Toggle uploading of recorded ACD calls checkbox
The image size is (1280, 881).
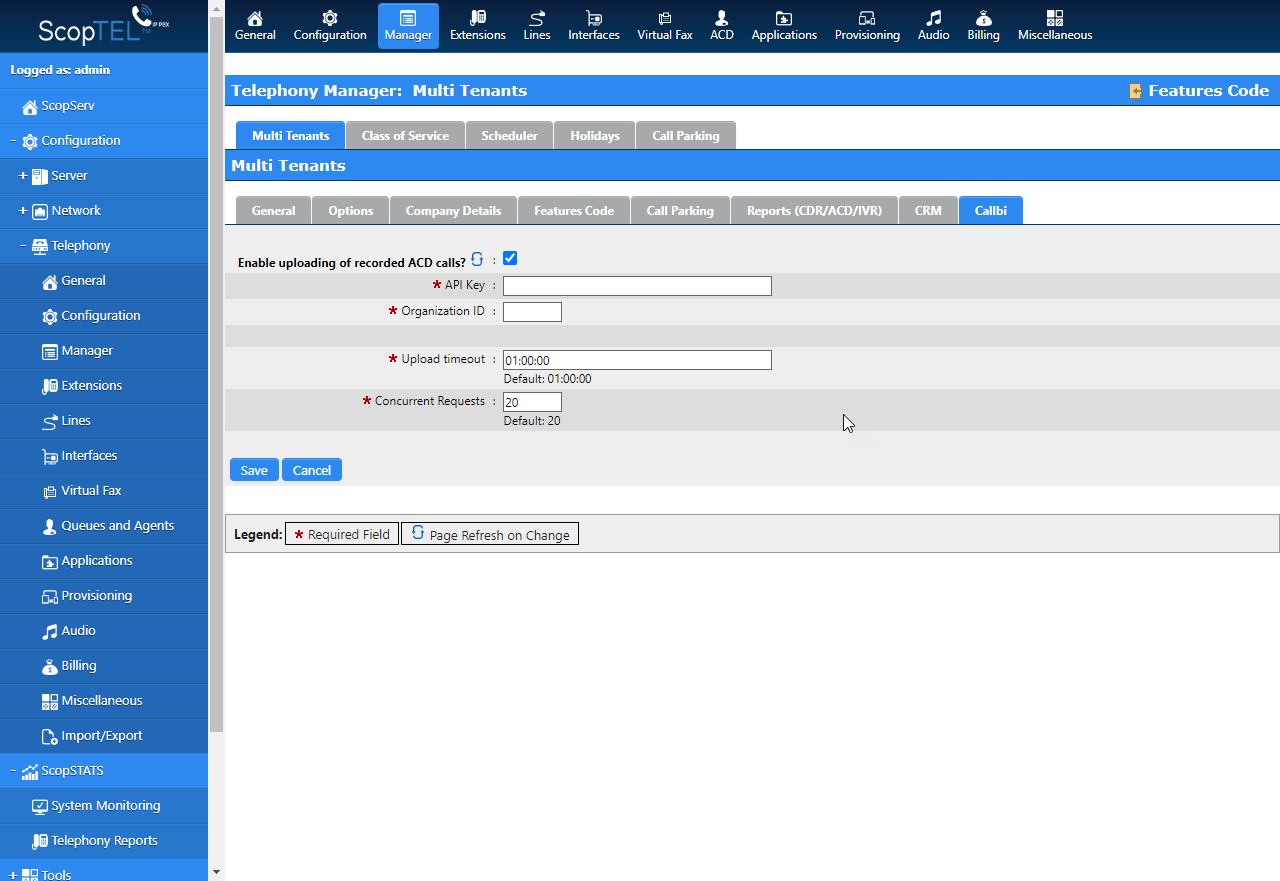click(510, 259)
